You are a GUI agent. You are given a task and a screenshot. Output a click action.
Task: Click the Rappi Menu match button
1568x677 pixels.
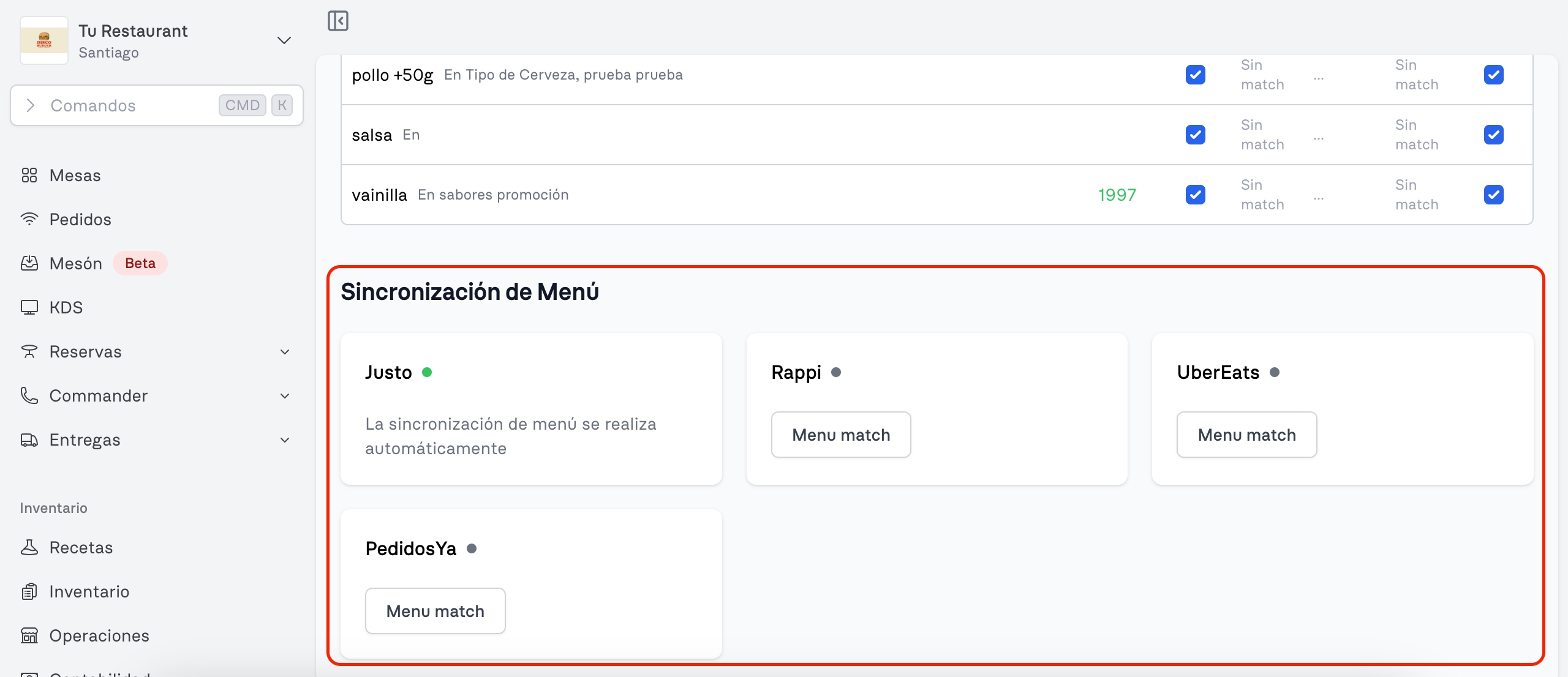tap(841, 435)
